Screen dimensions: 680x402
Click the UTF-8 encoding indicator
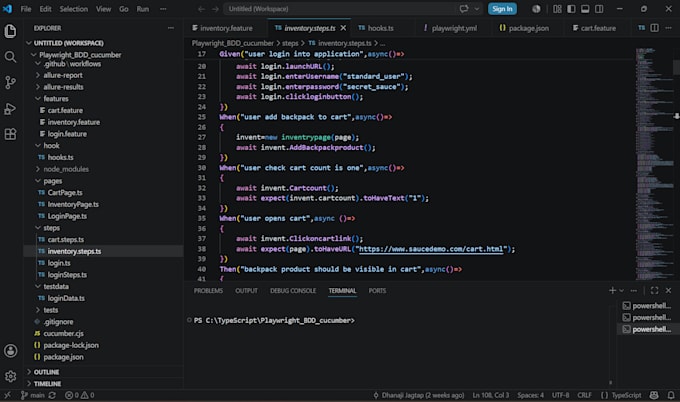[x=560, y=395]
